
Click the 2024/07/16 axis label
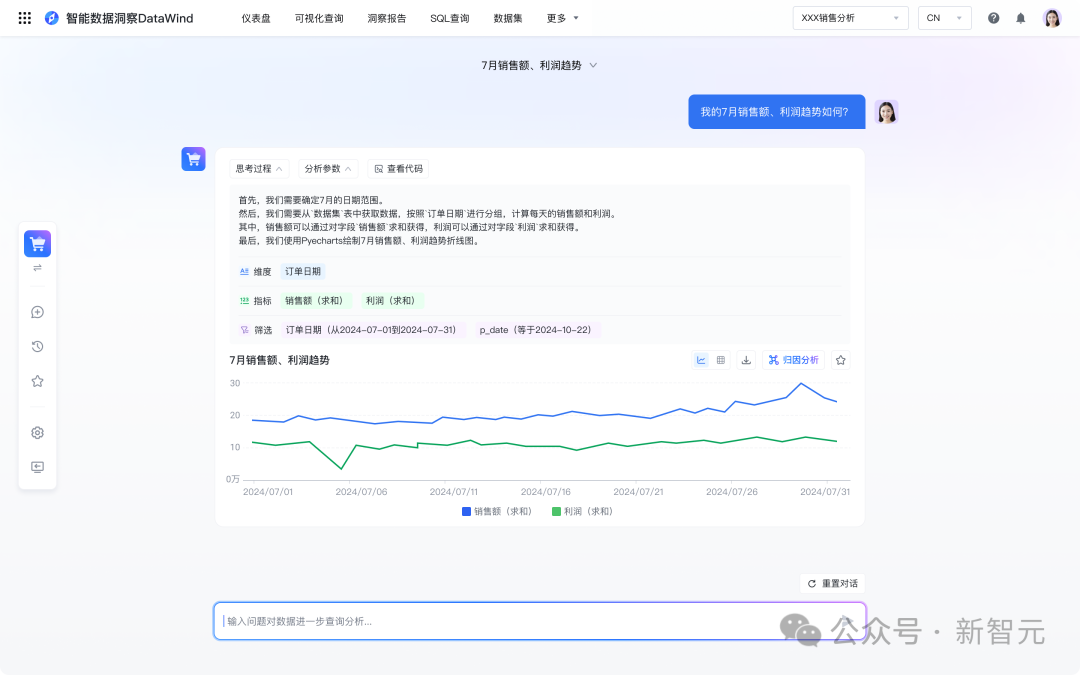point(546,492)
